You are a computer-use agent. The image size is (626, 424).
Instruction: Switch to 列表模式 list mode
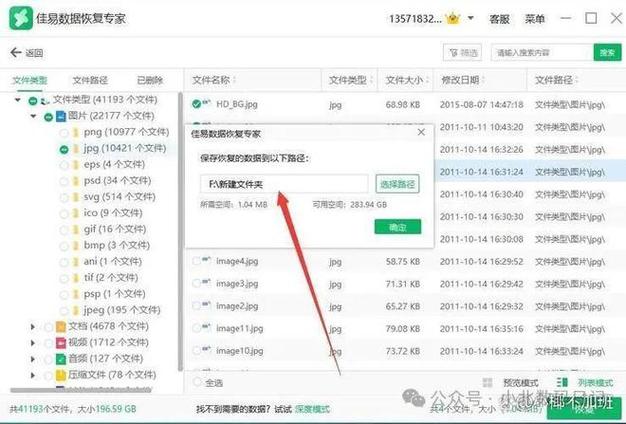(585, 383)
